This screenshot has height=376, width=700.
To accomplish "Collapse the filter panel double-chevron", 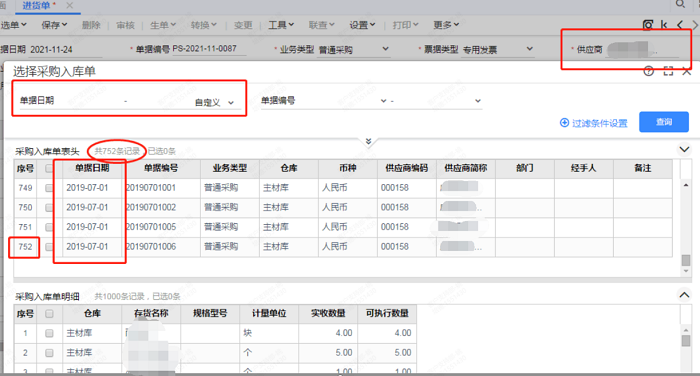I will coord(368,142).
